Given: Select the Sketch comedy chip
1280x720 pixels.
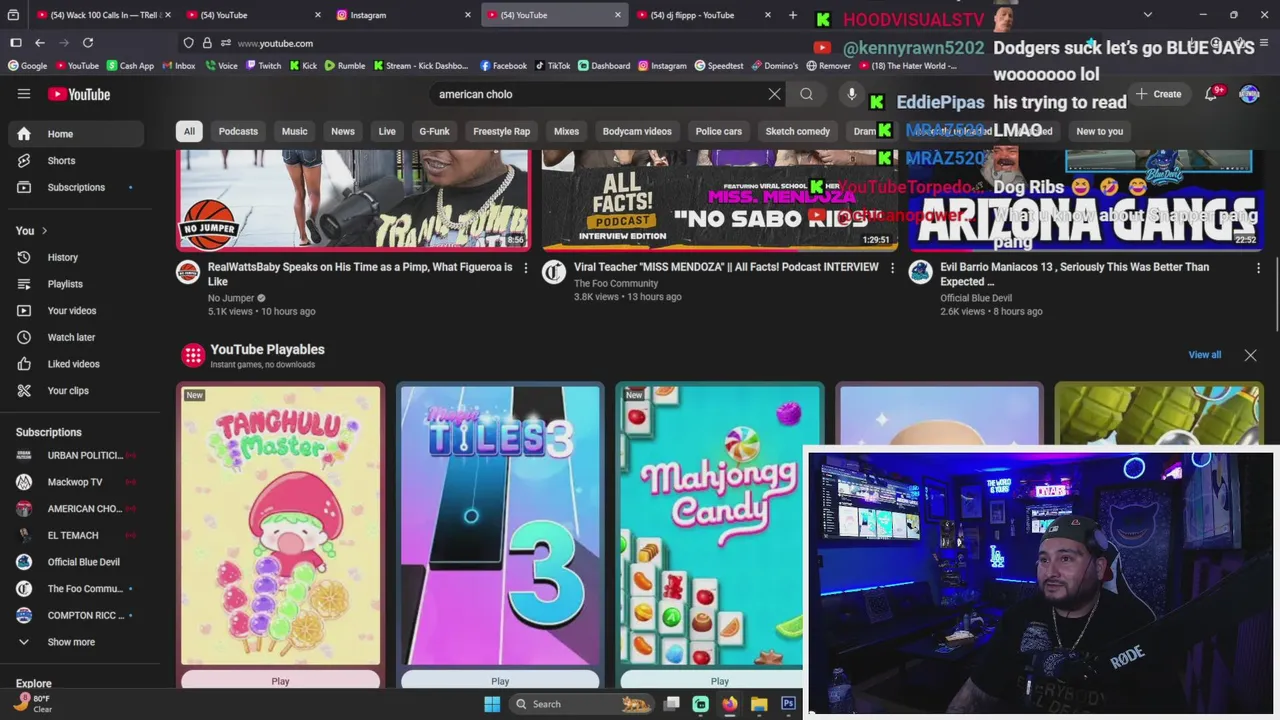Looking at the screenshot, I should click(798, 131).
